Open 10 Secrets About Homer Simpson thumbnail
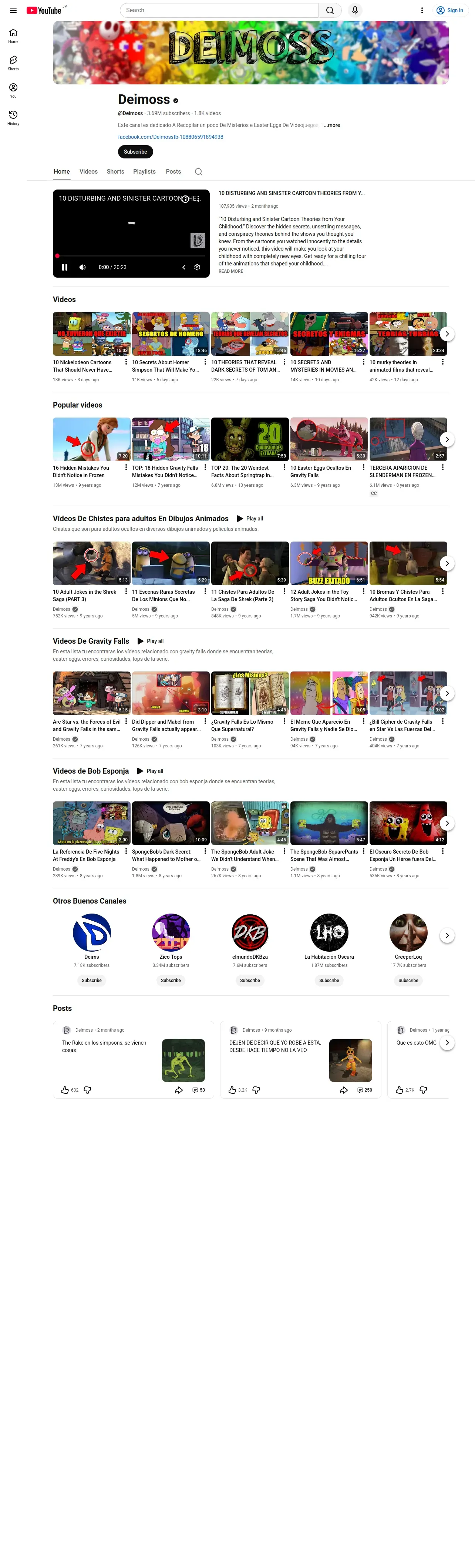Screen dimensions: 475x1568 coord(171,334)
